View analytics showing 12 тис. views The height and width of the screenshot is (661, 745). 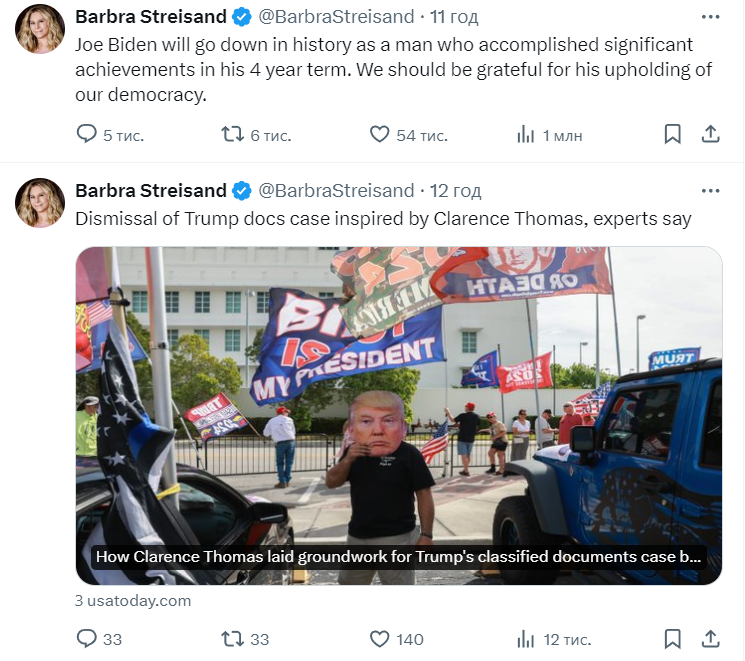click(x=525, y=639)
